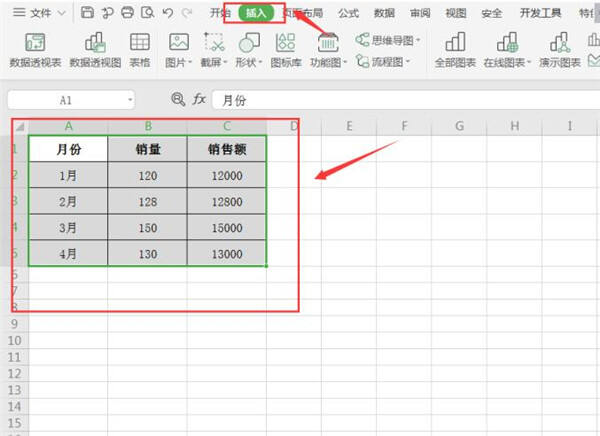Click the Undo arrow icon

168,13
